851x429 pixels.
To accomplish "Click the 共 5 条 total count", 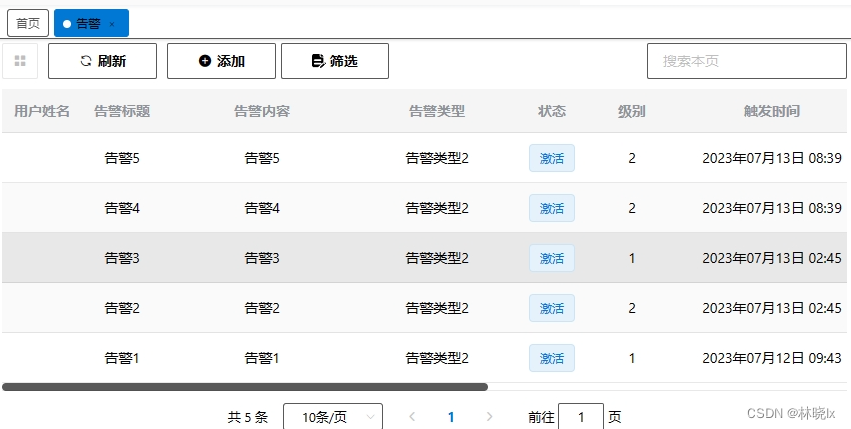I will 247,417.
